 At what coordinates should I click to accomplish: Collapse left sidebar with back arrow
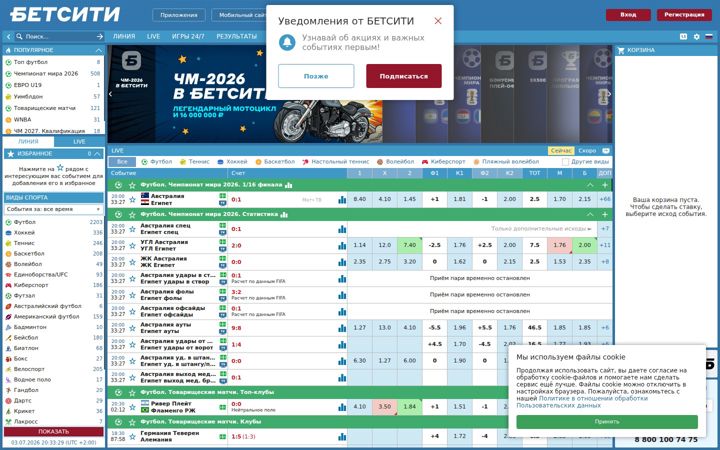[x=8, y=36]
